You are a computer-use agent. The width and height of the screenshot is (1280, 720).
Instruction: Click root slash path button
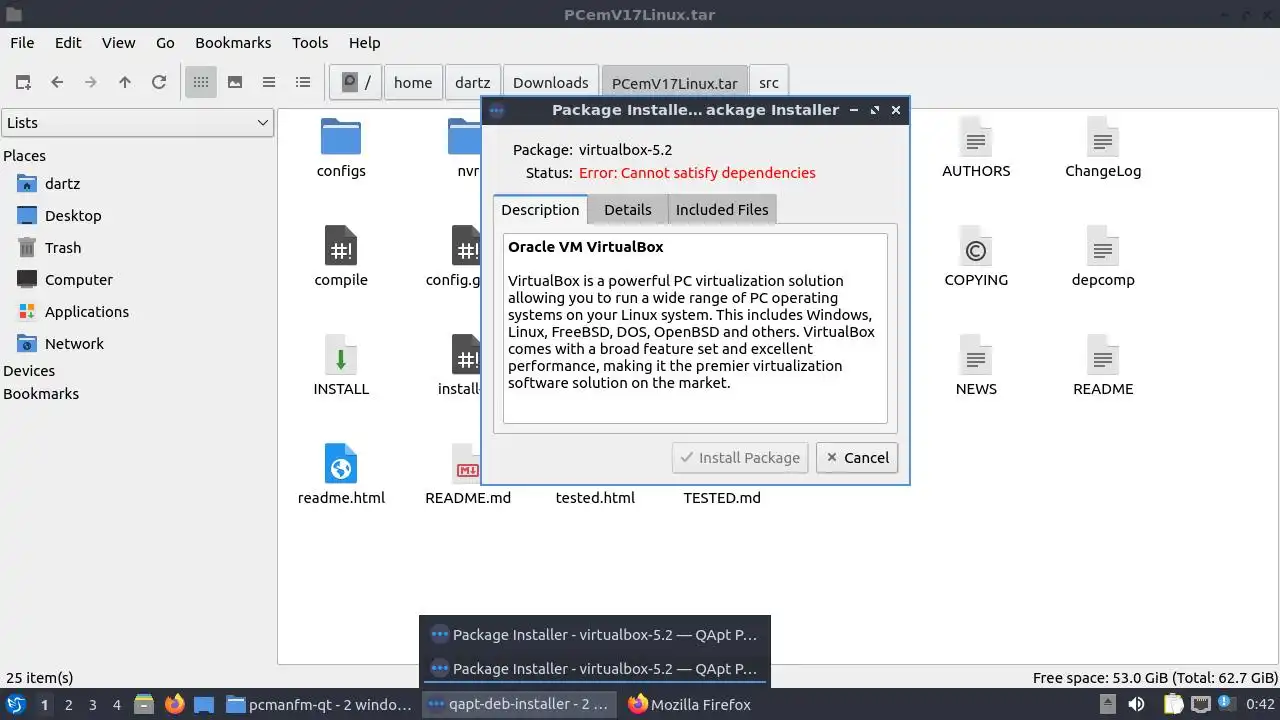tap(356, 83)
